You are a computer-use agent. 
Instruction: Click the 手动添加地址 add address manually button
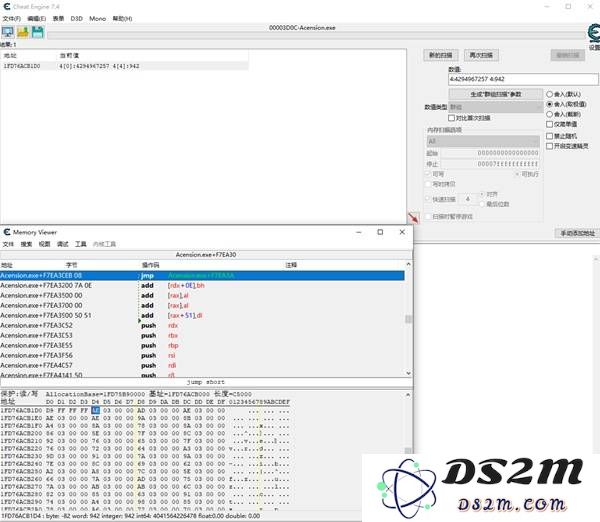[x=577, y=233]
